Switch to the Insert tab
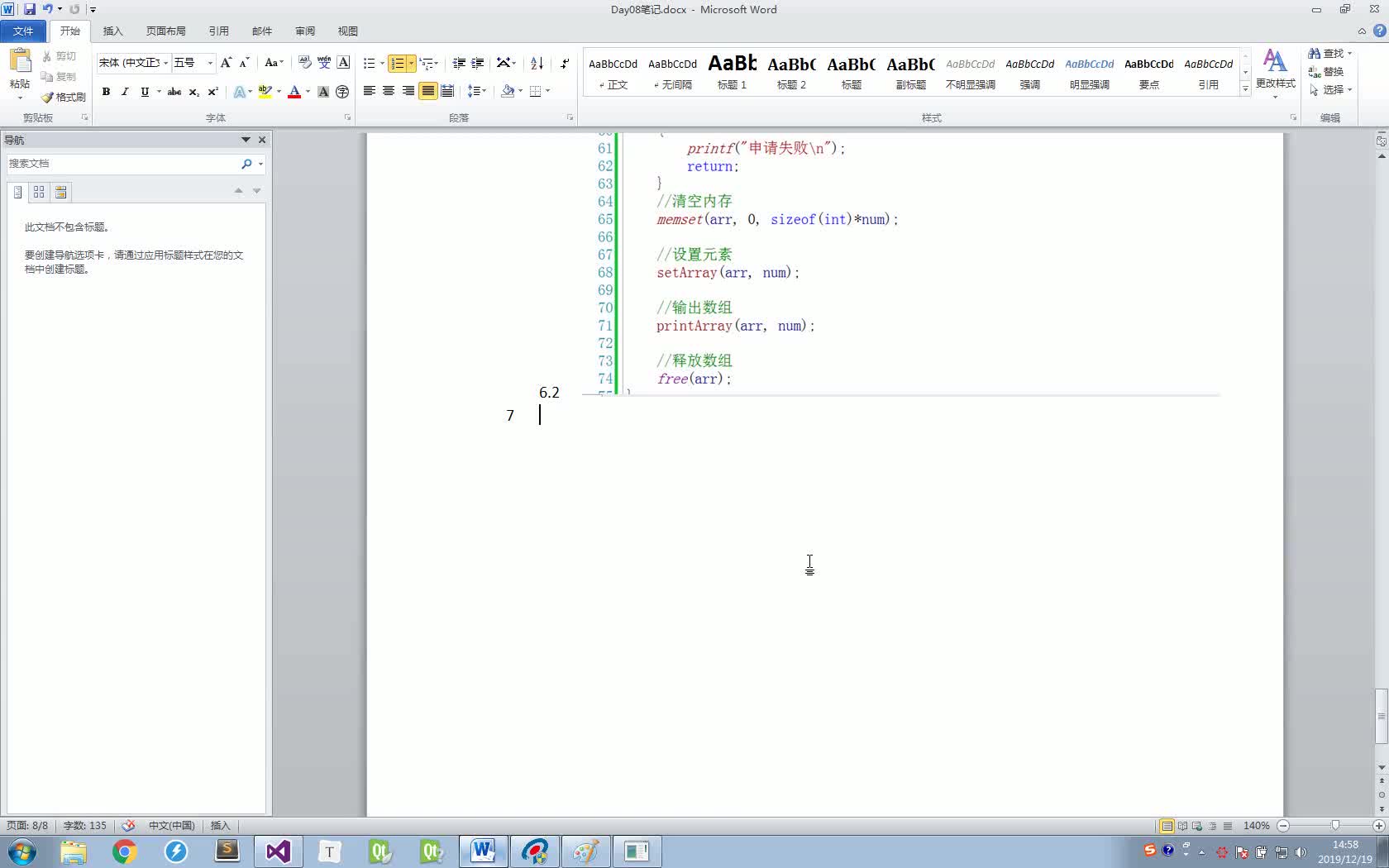The width and height of the screenshot is (1389, 868). (x=113, y=31)
